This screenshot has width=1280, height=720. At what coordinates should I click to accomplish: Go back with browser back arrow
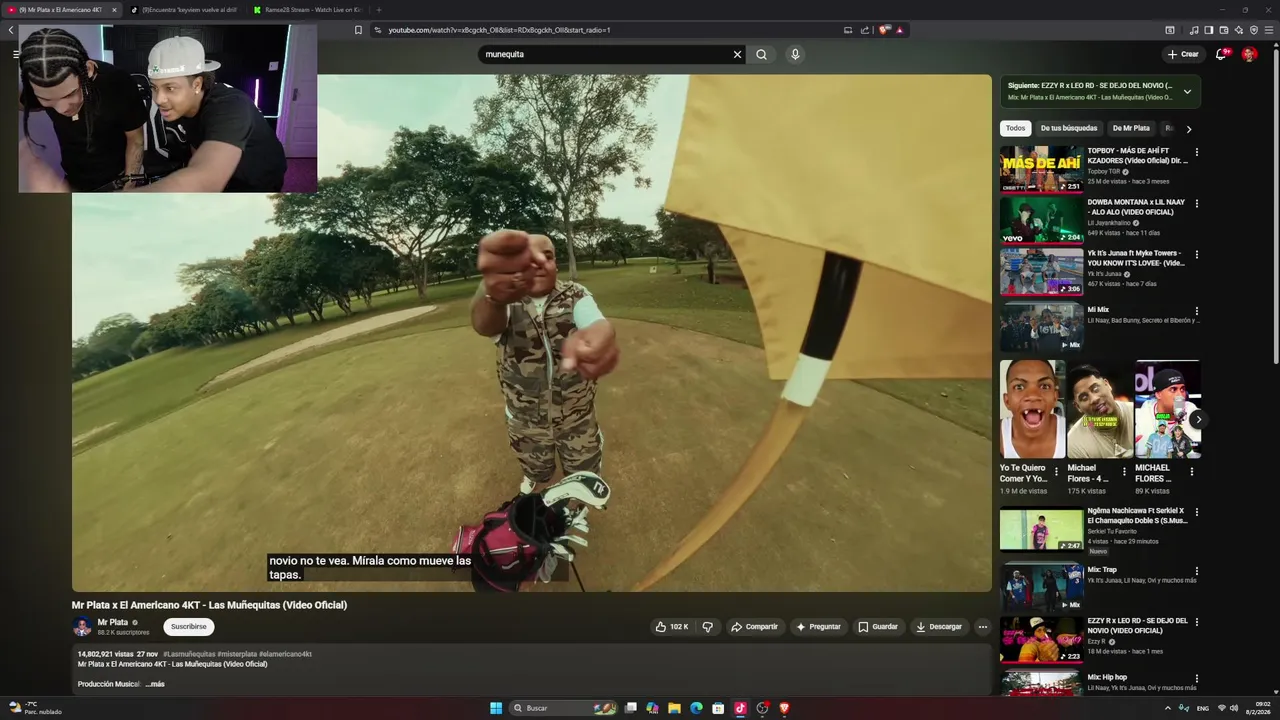[x=11, y=30]
